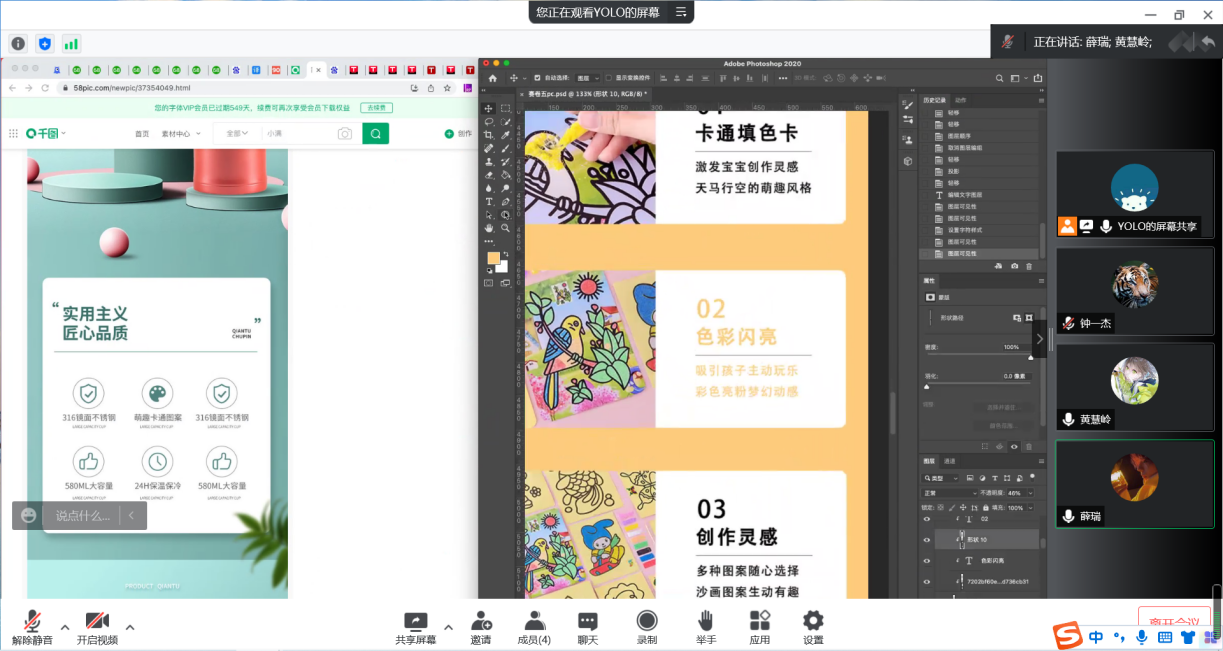The height and width of the screenshot is (651, 1223).
Task: Switch to the 通道 panel tab
Action: [950, 461]
